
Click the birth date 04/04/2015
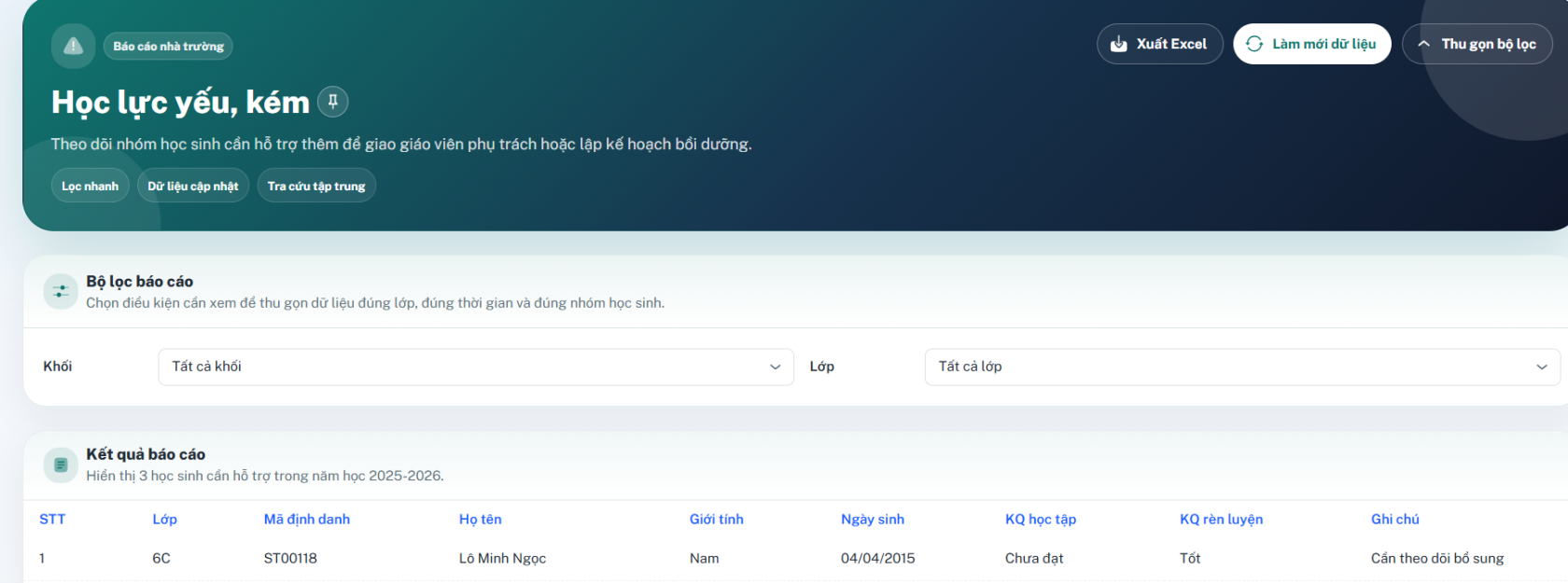tap(877, 558)
